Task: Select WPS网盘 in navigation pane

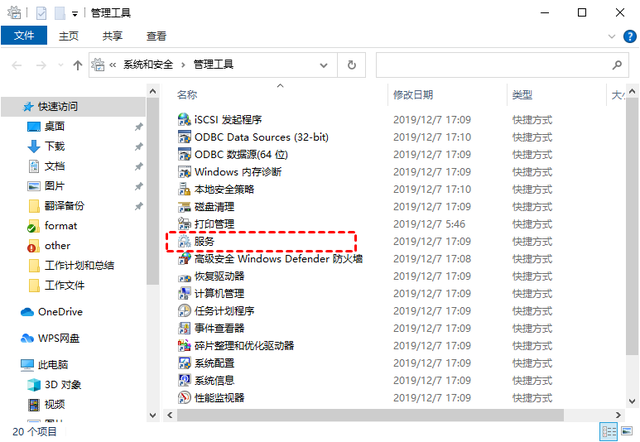Action: [x=58, y=338]
